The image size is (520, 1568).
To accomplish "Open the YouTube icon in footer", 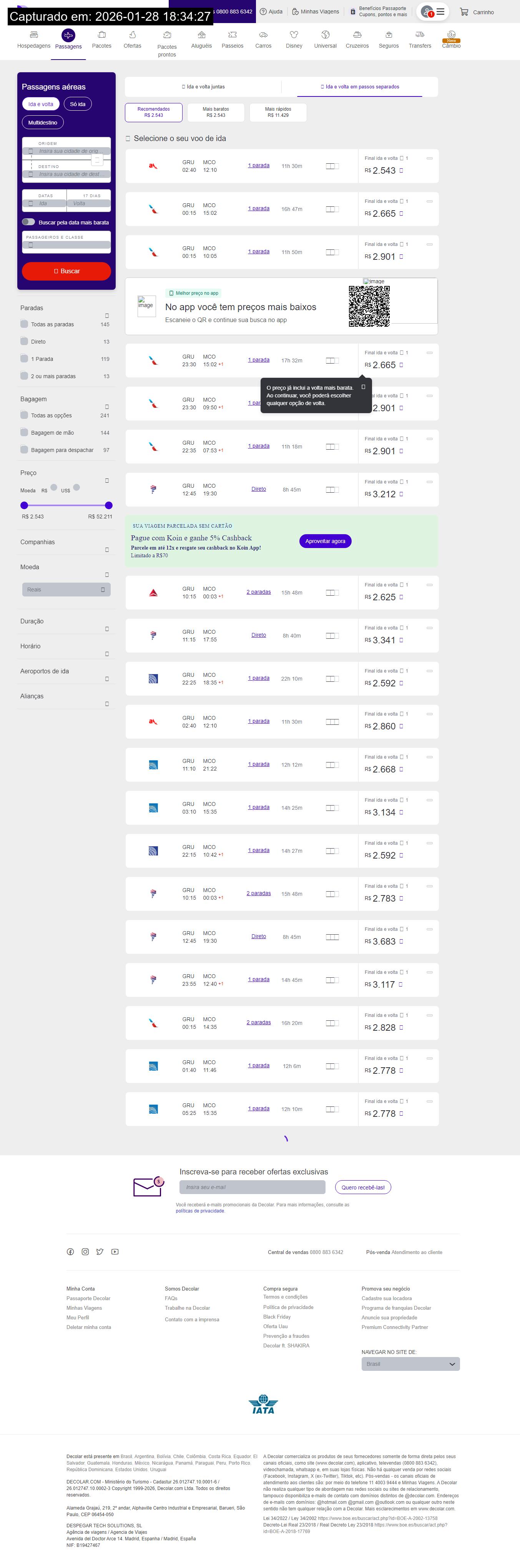I will coord(115,1251).
